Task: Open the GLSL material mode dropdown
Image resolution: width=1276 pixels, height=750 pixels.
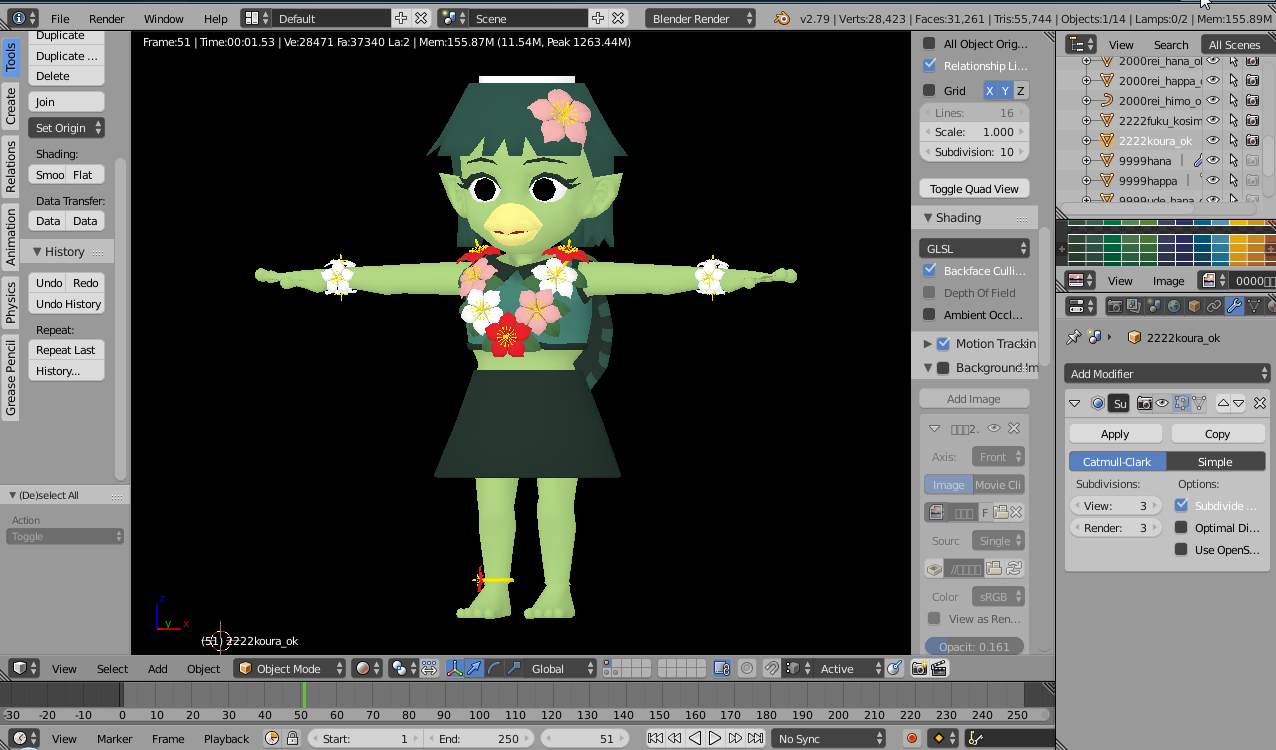Action: pos(974,248)
